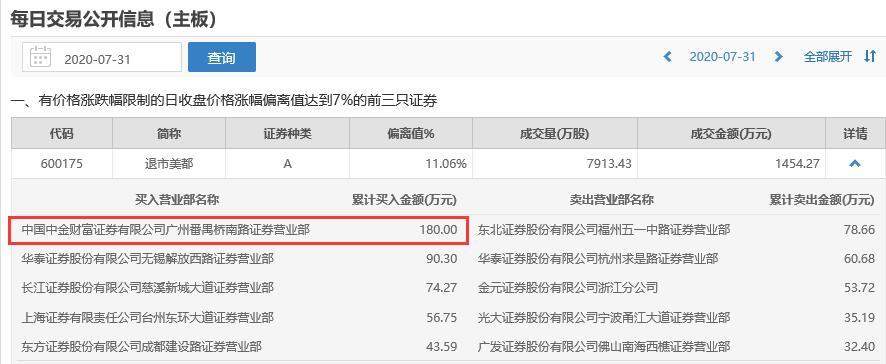
Task: Select 广发证券 佛山南海西樵 branch
Action: coord(603,346)
